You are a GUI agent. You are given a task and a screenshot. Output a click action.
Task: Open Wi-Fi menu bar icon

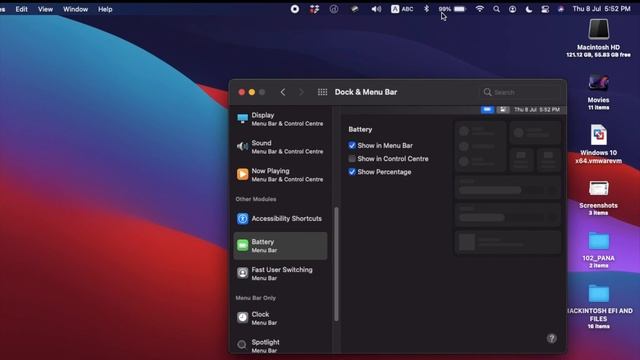(x=480, y=9)
